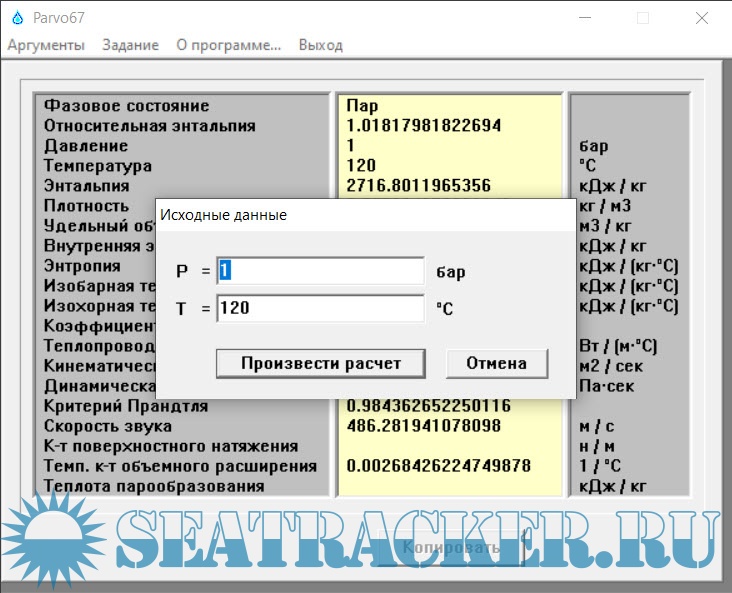Select the sound speed value 486.281941078098
This screenshot has width=732, height=593.
tap(426, 426)
